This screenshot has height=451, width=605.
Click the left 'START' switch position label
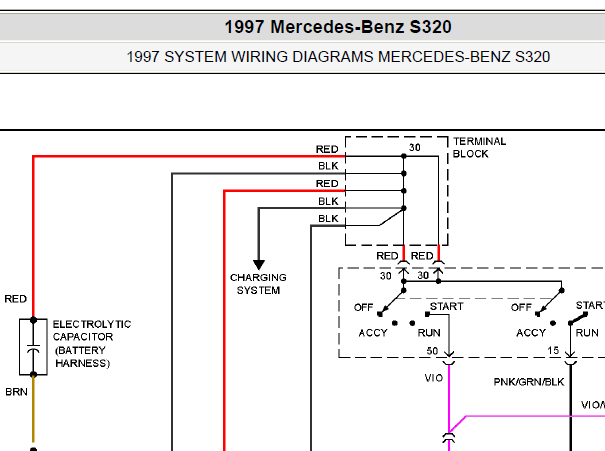click(446, 306)
